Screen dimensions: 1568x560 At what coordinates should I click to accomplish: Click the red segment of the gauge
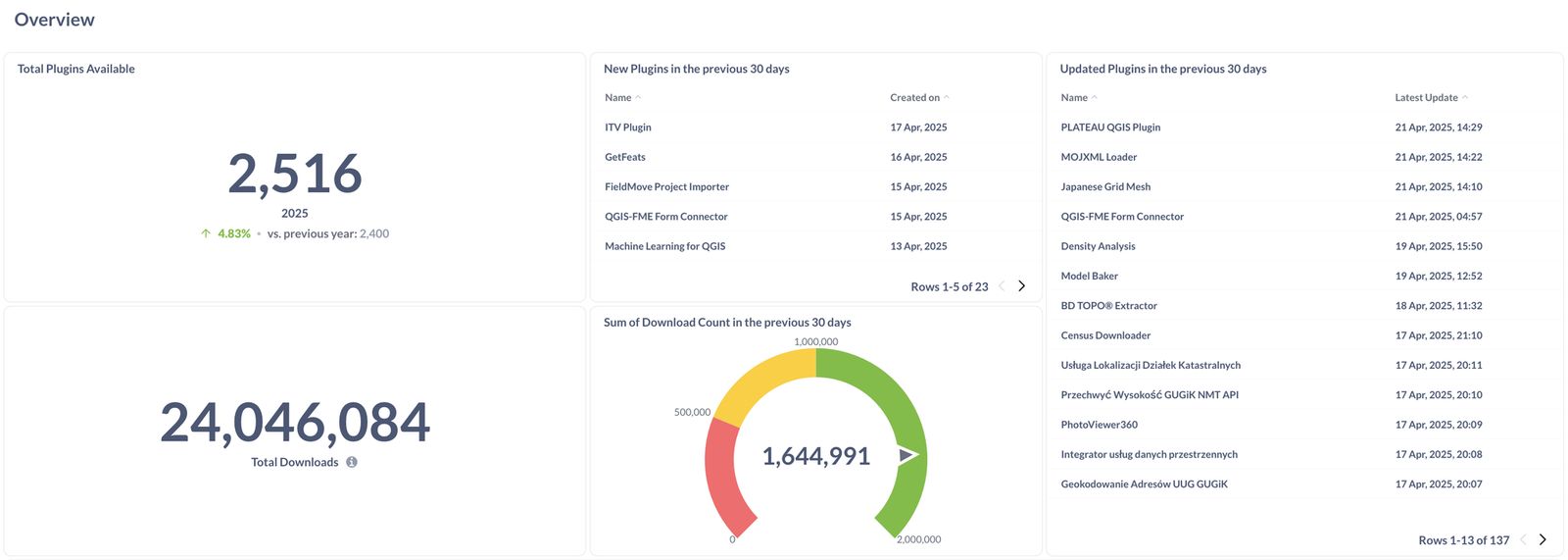(x=722, y=476)
